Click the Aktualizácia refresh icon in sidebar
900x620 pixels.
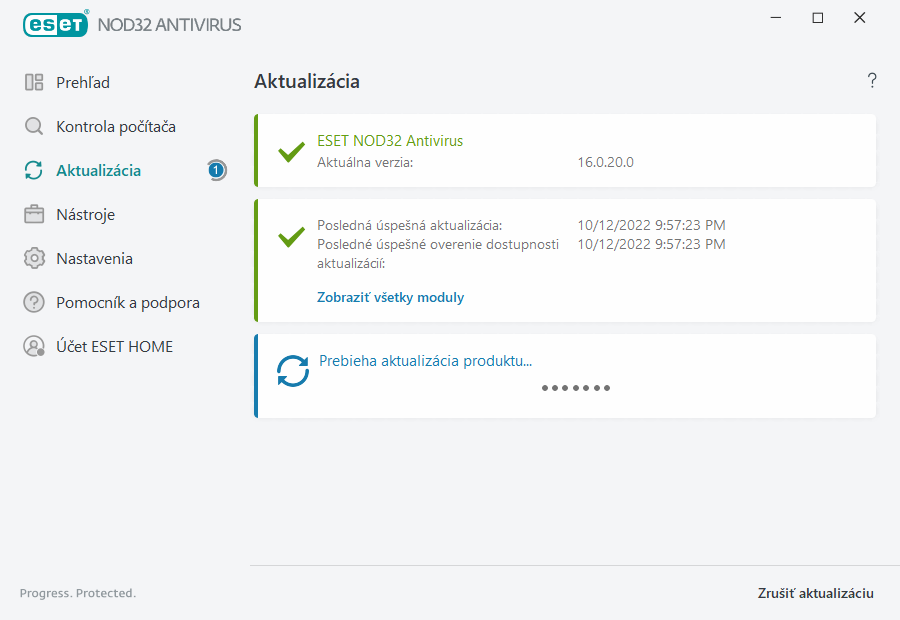click(x=34, y=171)
